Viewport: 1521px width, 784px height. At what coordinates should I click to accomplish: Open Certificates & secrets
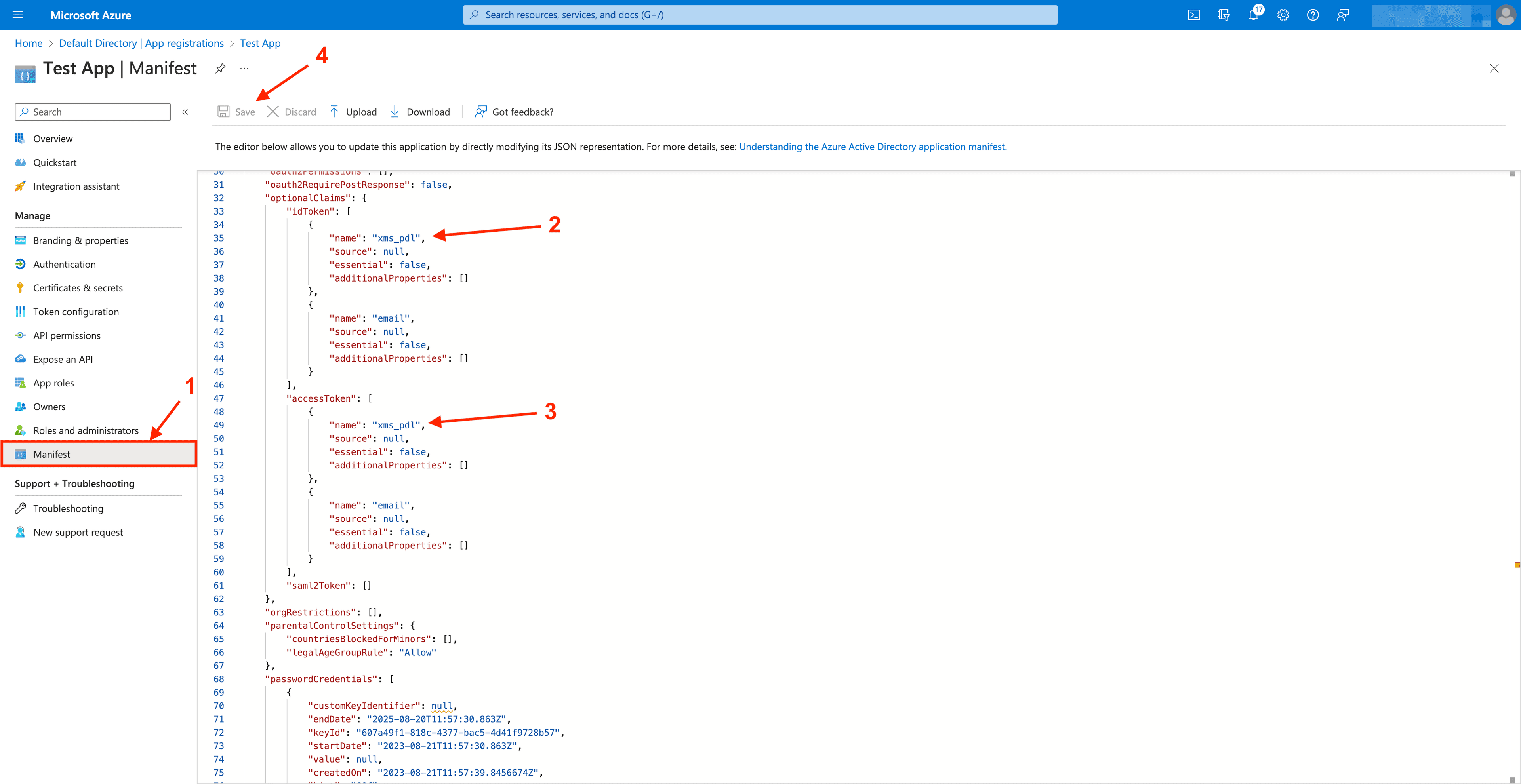coord(78,288)
